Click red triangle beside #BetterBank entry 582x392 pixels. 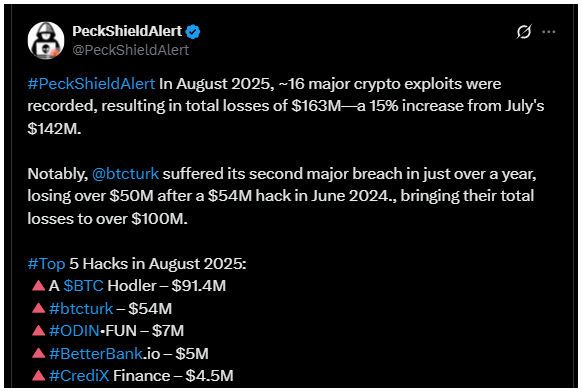tap(38, 353)
